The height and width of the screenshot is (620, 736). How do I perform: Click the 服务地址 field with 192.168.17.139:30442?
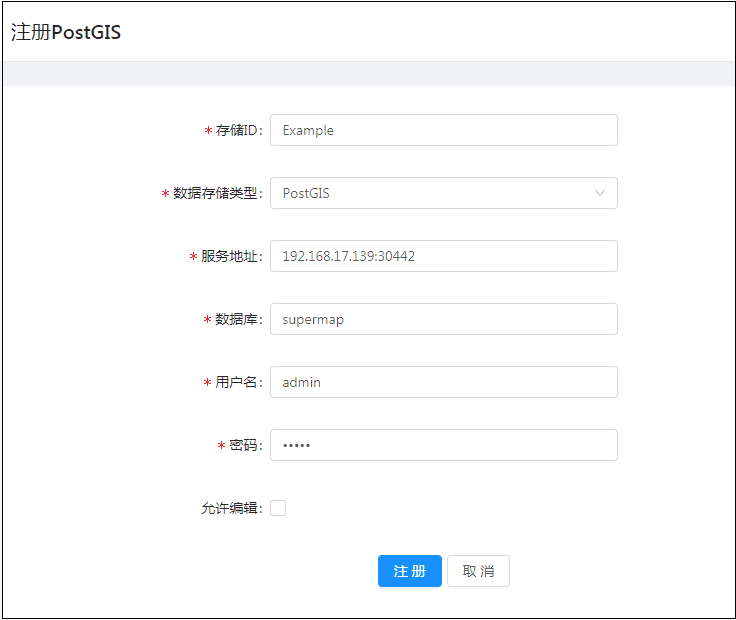443,256
